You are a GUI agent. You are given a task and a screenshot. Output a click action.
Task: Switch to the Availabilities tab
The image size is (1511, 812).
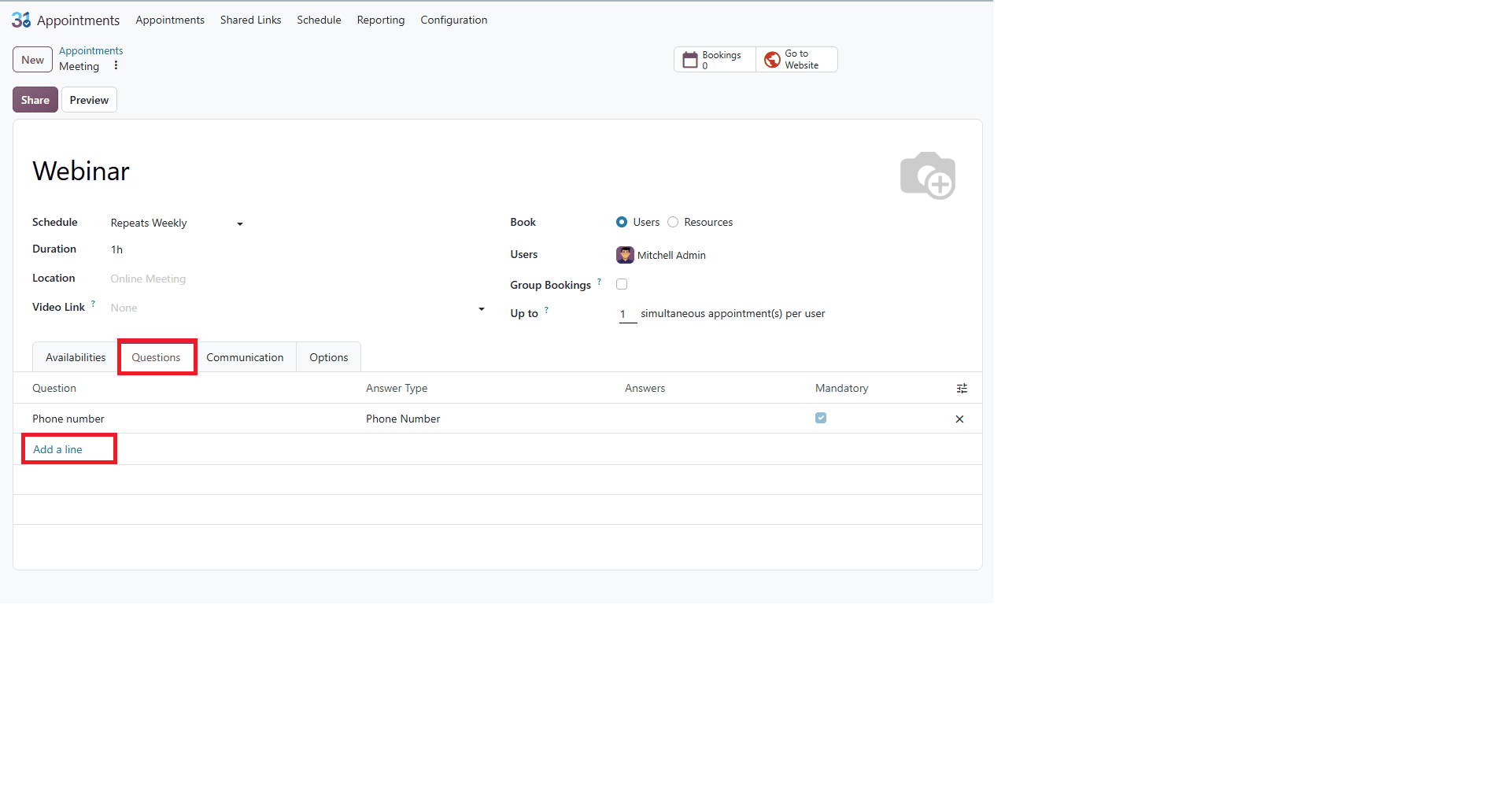(x=76, y=357)
